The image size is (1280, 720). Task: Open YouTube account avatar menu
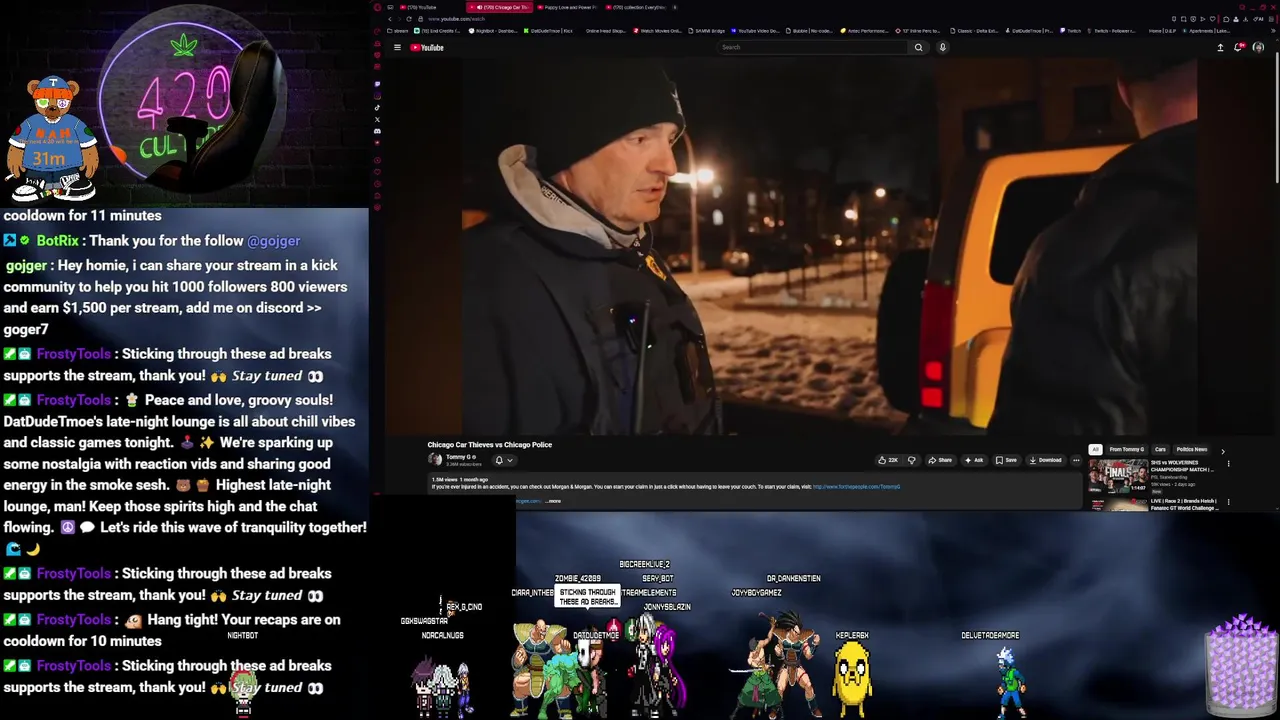(1258, 47)
